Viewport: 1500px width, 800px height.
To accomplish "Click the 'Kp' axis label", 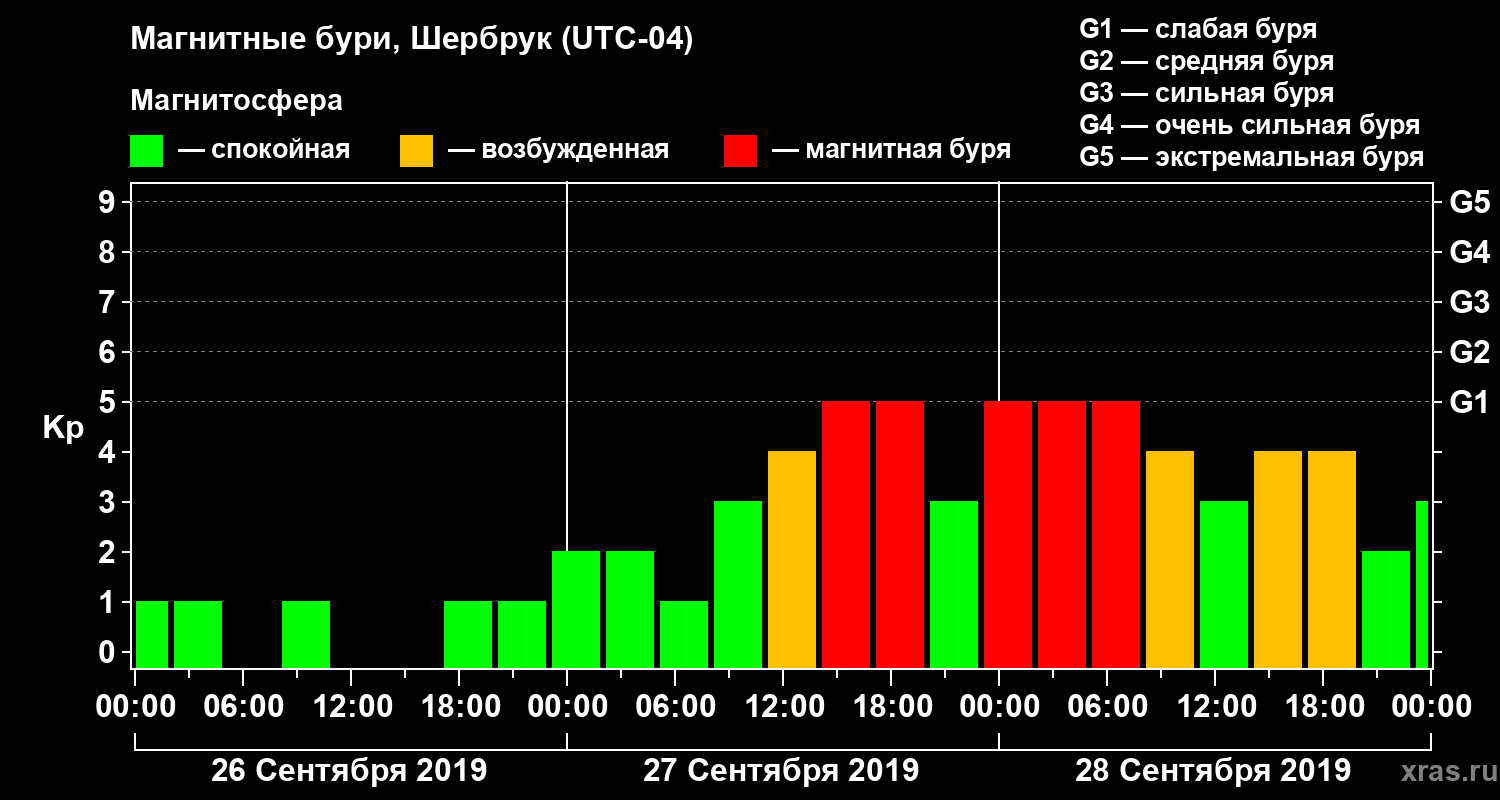I will (63, 427).
